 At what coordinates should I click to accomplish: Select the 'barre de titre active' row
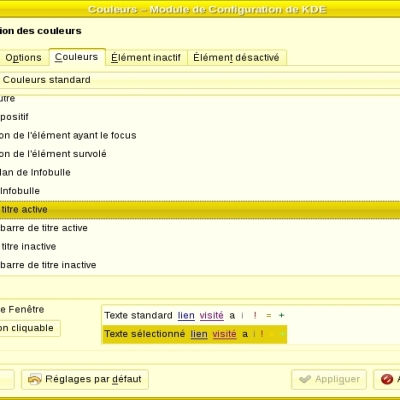200,228
